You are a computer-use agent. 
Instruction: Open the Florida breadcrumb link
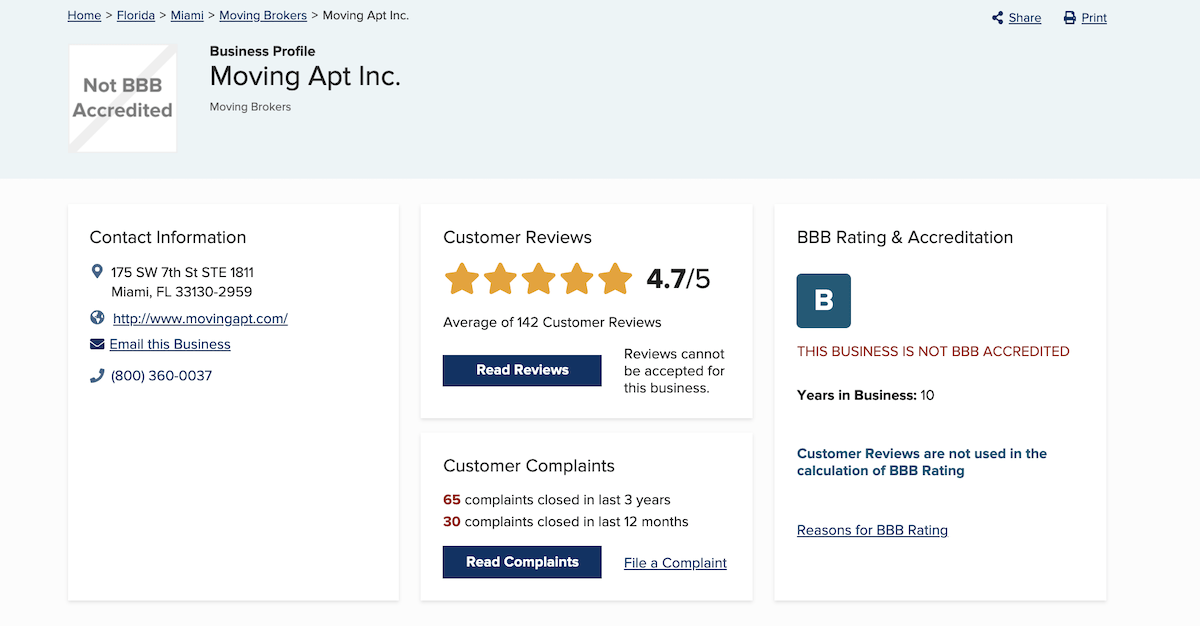(x=136, y=16)
